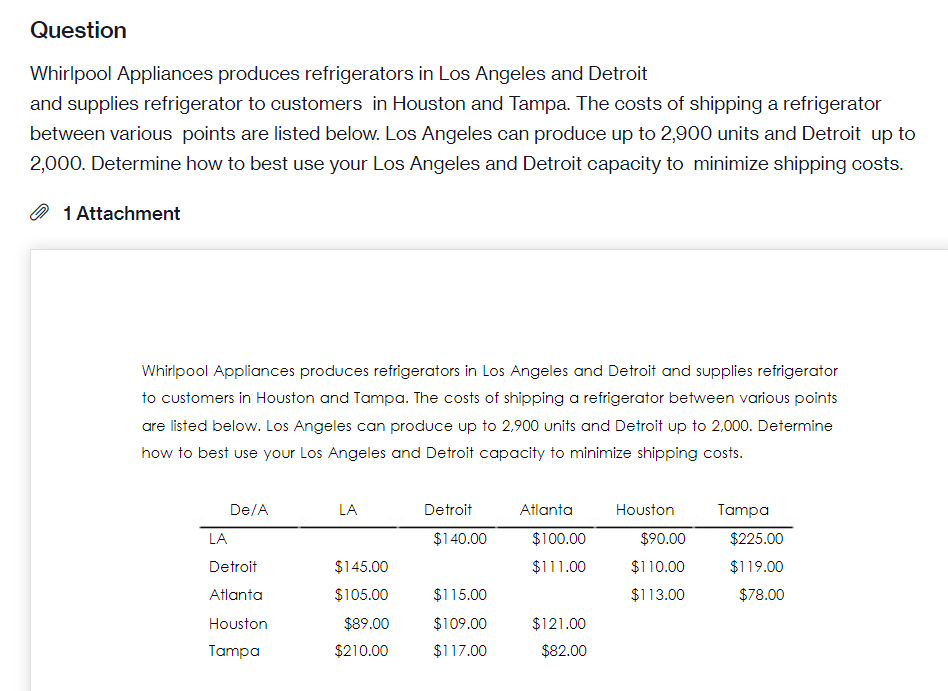The image size is (948, 691).
Task: Click the $210.00 cost value
Action: coord(362,651)
